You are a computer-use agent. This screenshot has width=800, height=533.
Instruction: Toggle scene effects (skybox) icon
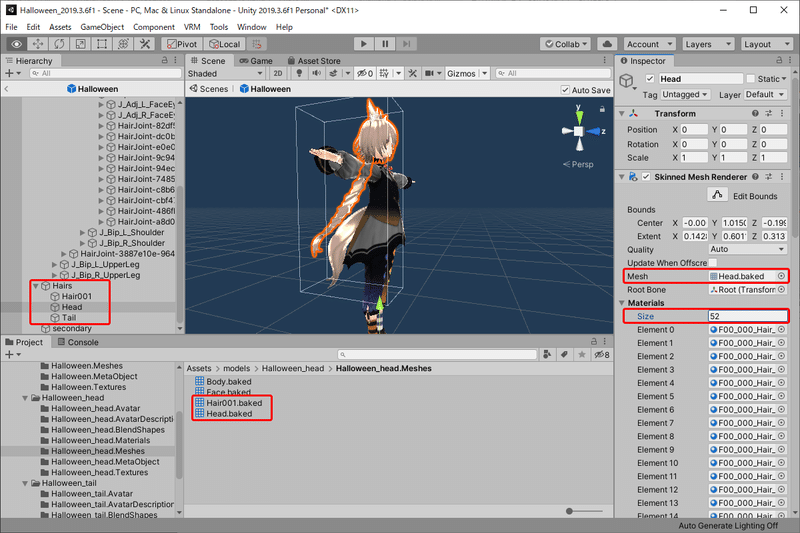(x=333, y=73)
